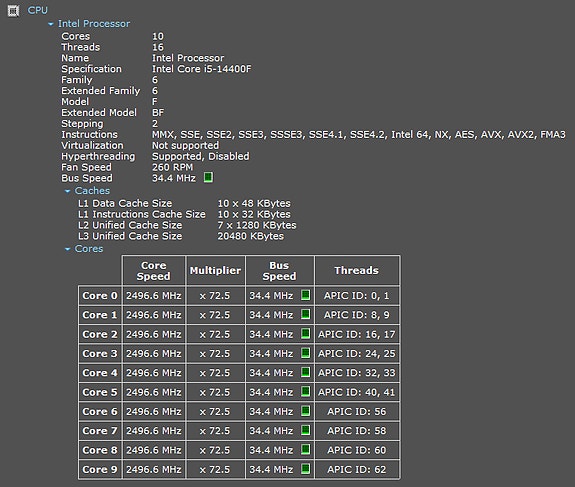
Task: Click the Core 6 bus speed green icon
Action: pos(305,411)
